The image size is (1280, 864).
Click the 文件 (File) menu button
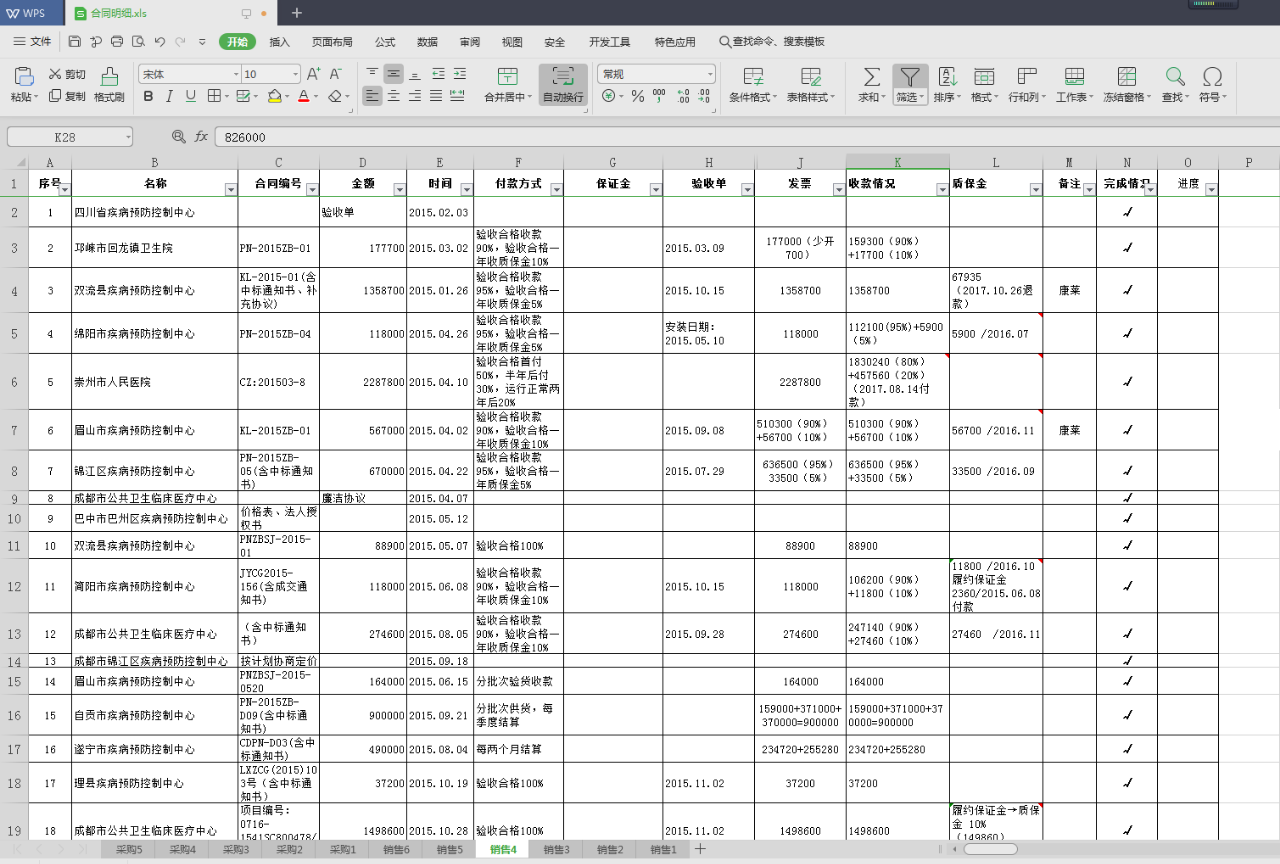click(32, 42)
